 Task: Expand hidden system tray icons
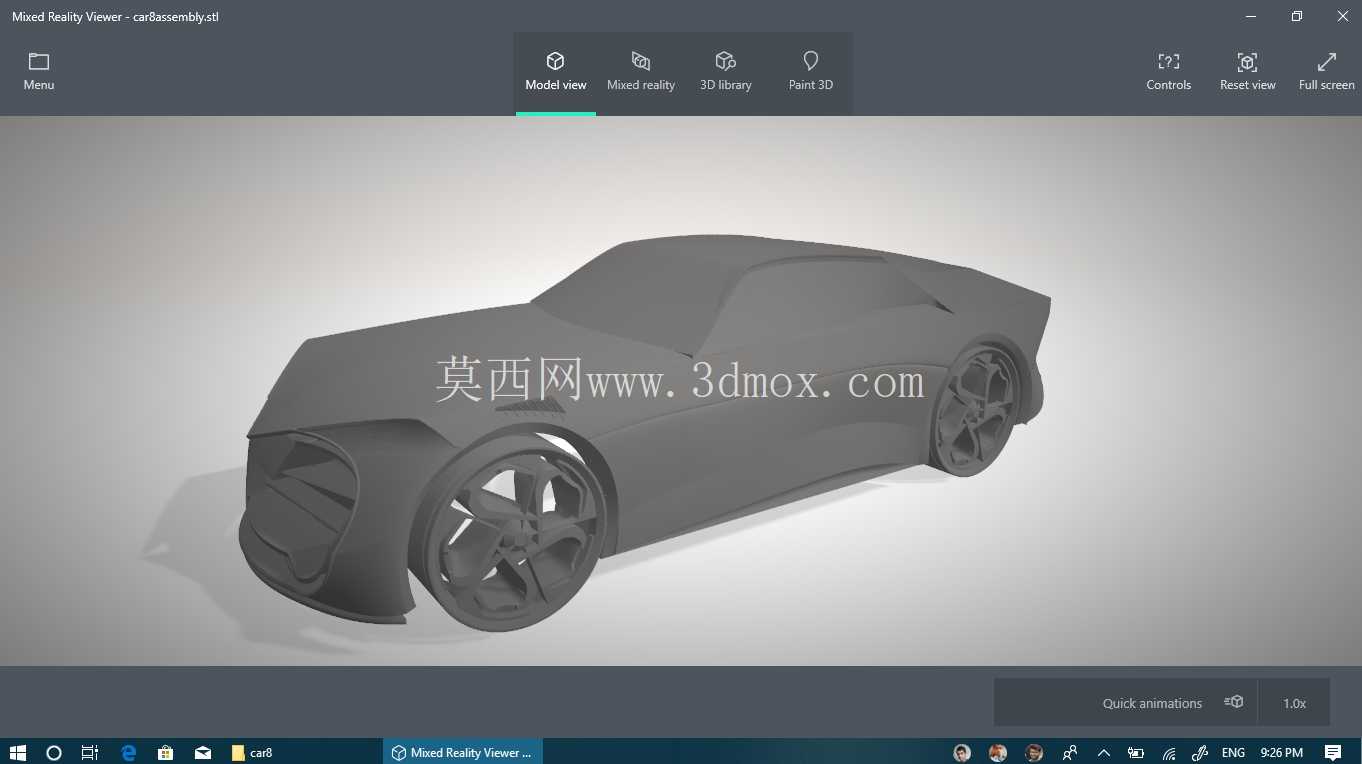coord(1104,752)
